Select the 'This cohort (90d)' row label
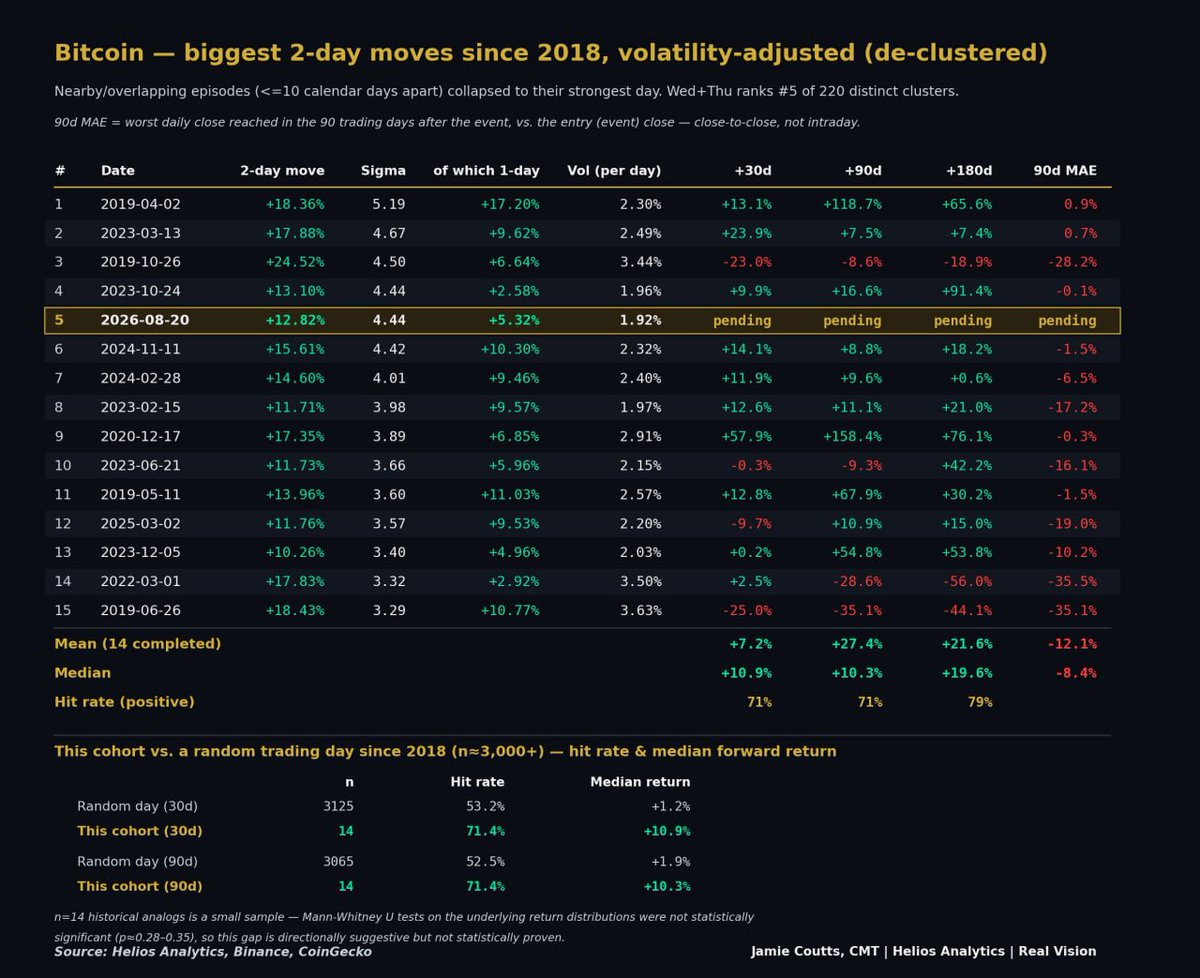 (139, 886)
